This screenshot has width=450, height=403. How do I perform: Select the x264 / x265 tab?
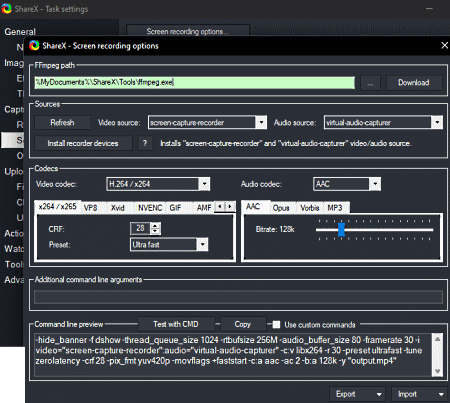pos(58,207)
